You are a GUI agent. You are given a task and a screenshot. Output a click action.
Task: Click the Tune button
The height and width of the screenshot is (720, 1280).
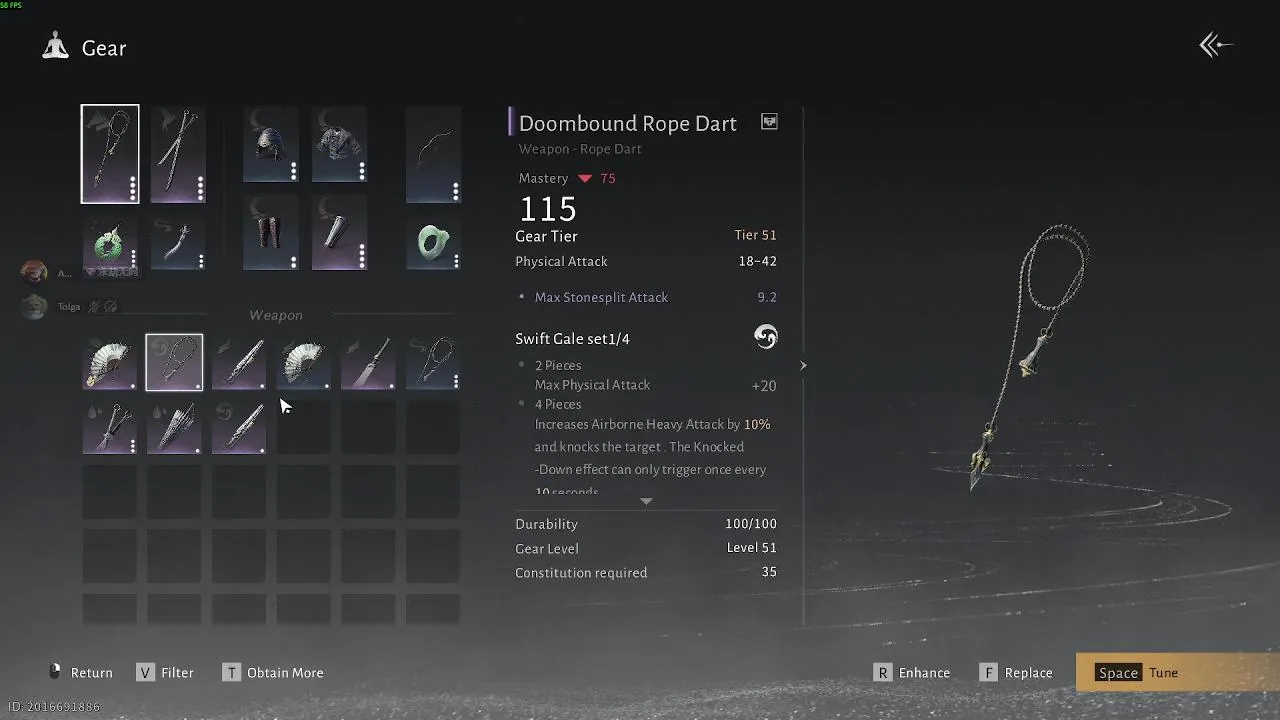[x=1138, y=672]
